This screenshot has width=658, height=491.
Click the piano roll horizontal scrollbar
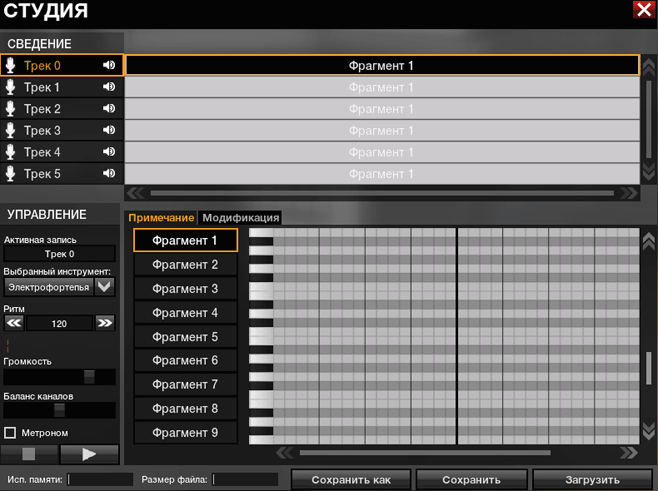[x=425, y=453]
